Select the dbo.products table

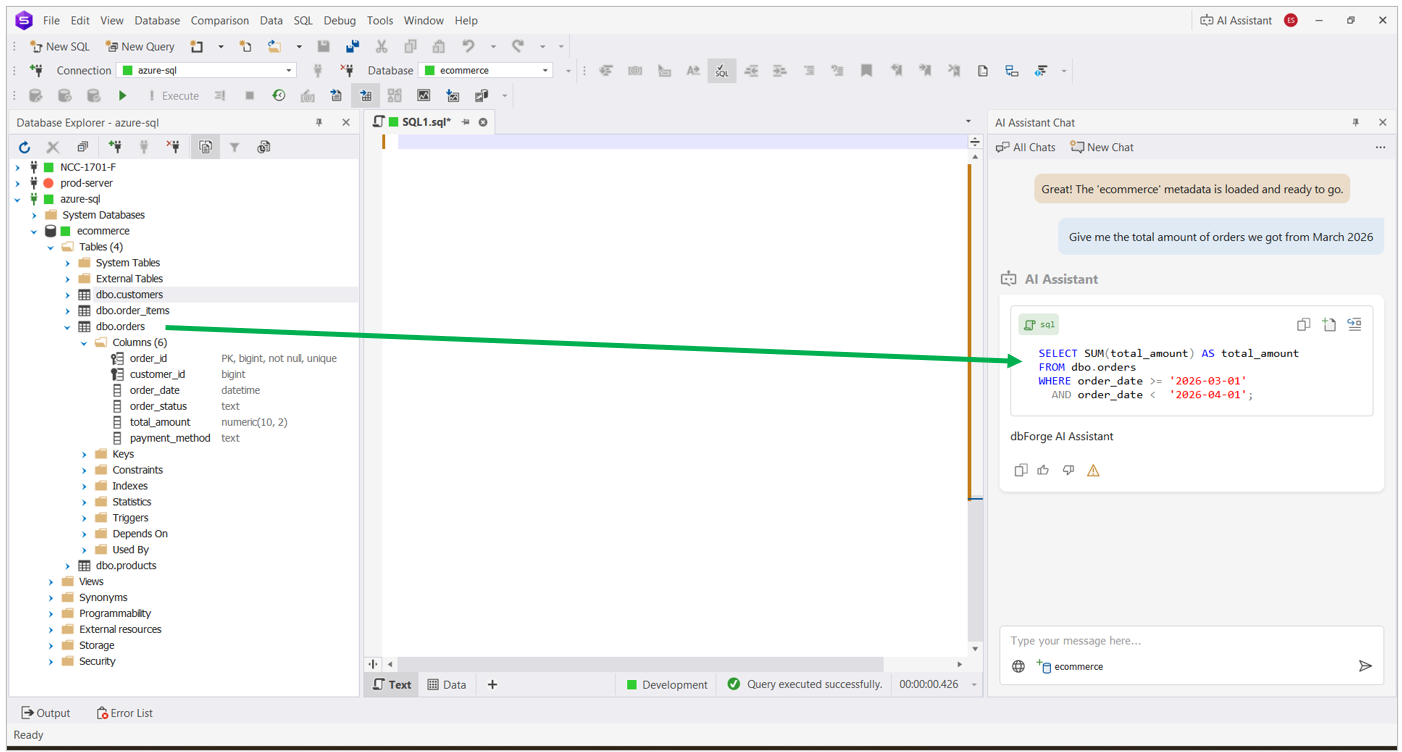pos(126,566)
